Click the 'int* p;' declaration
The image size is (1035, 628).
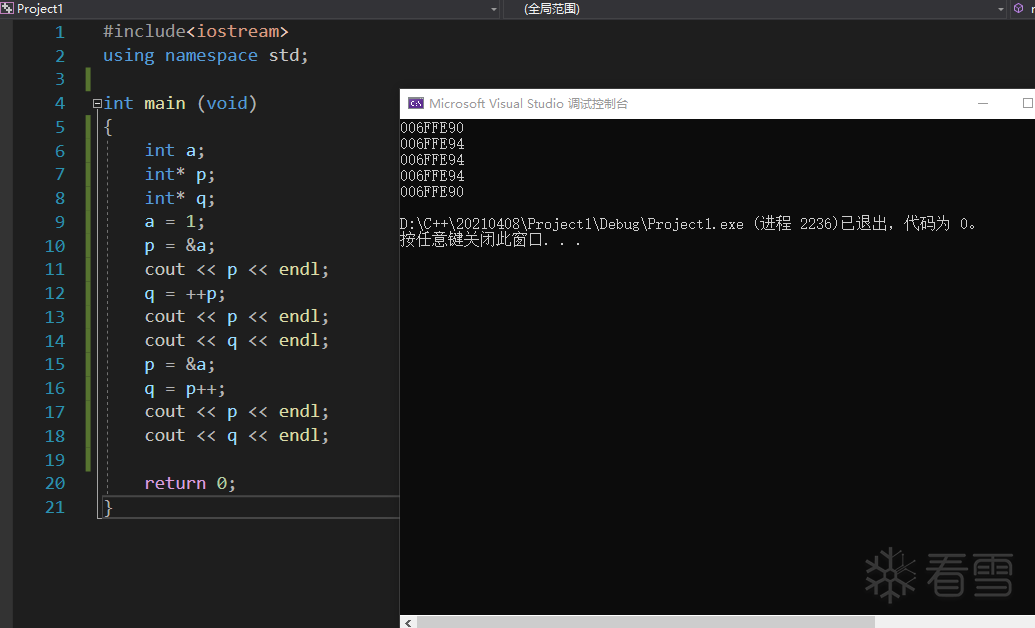tap(180, 174)
